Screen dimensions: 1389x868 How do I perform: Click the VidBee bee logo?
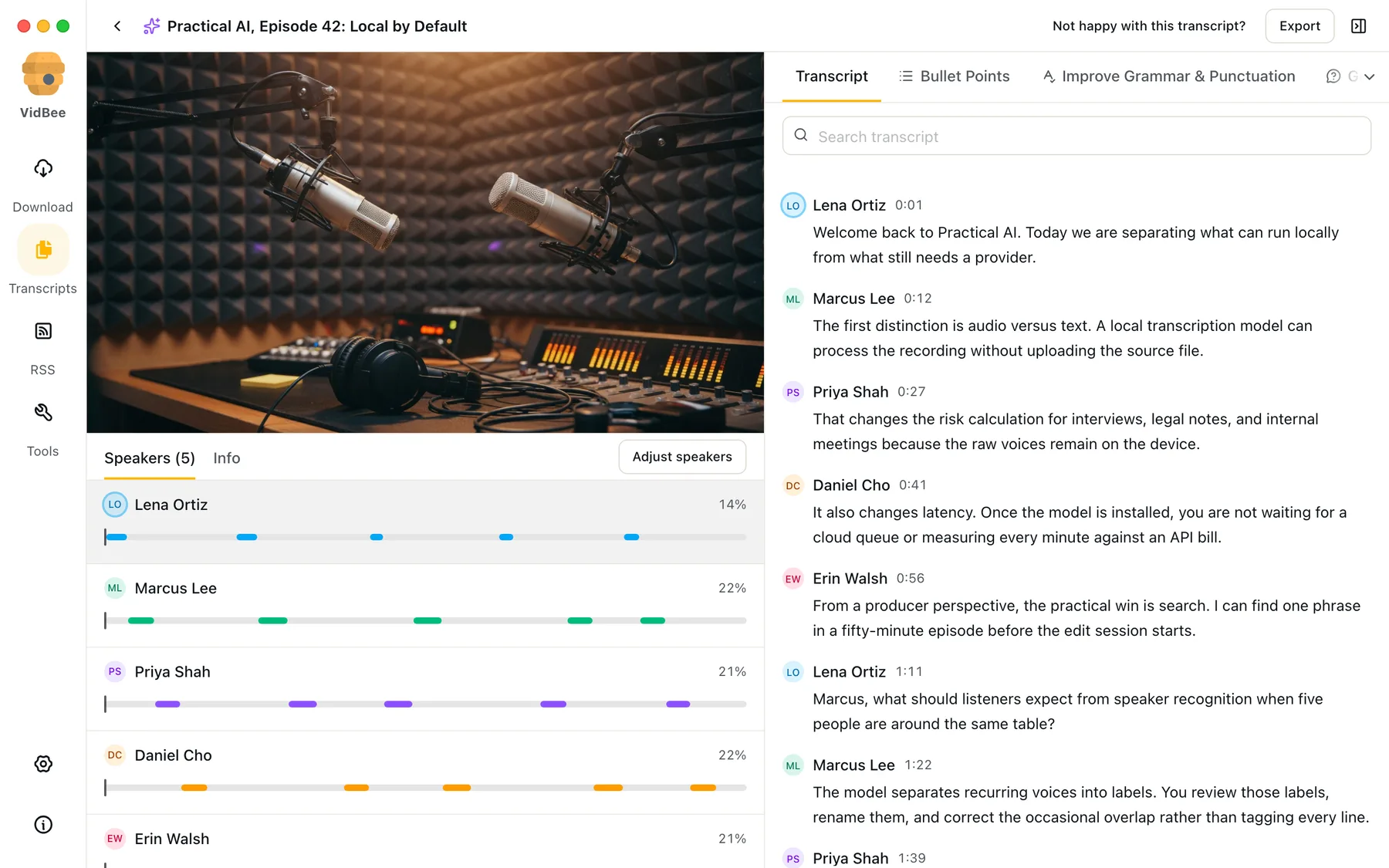(43, 74)
